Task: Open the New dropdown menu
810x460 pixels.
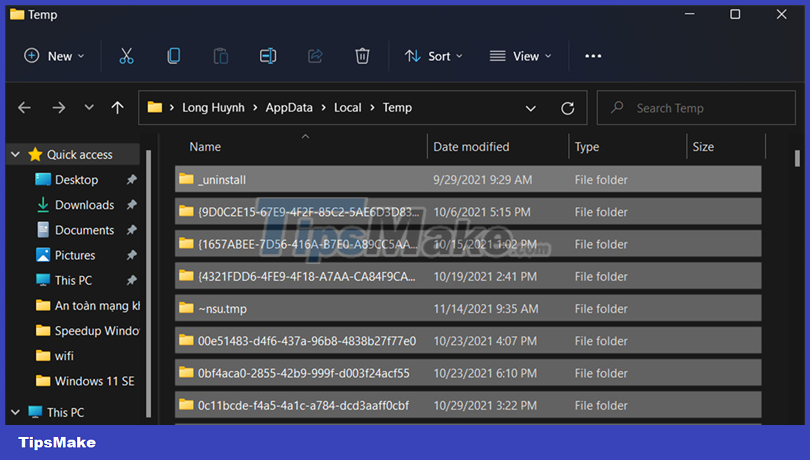Action: click(54, 56)
